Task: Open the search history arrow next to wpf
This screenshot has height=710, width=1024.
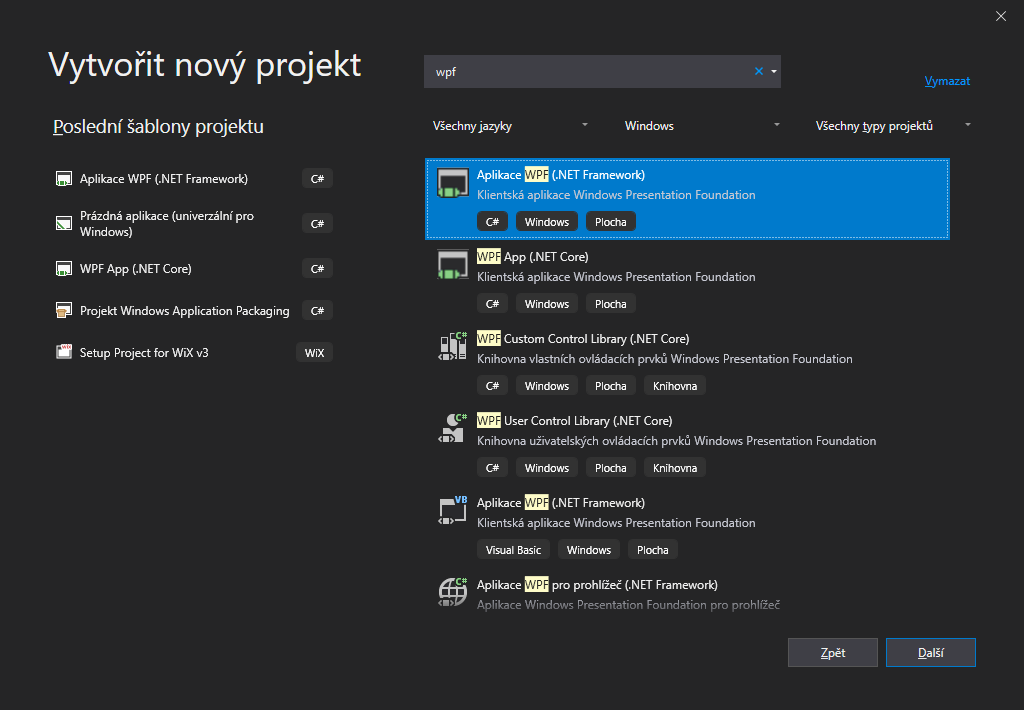Action: point(774,71)
